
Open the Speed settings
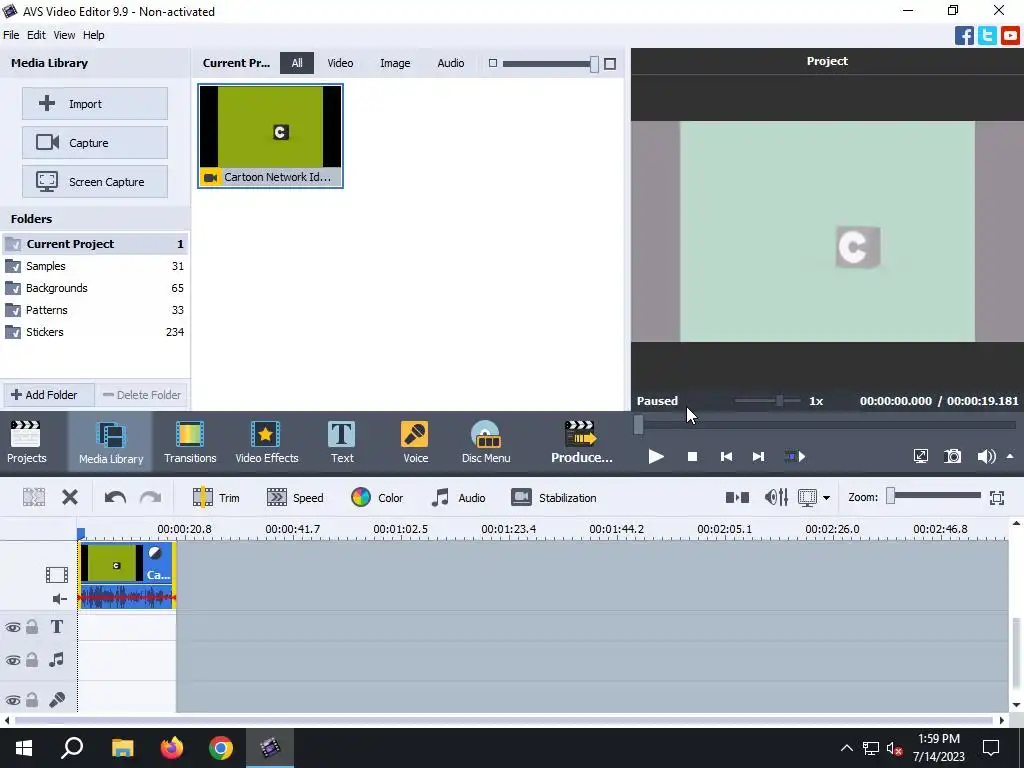click(x=295, y=498)
